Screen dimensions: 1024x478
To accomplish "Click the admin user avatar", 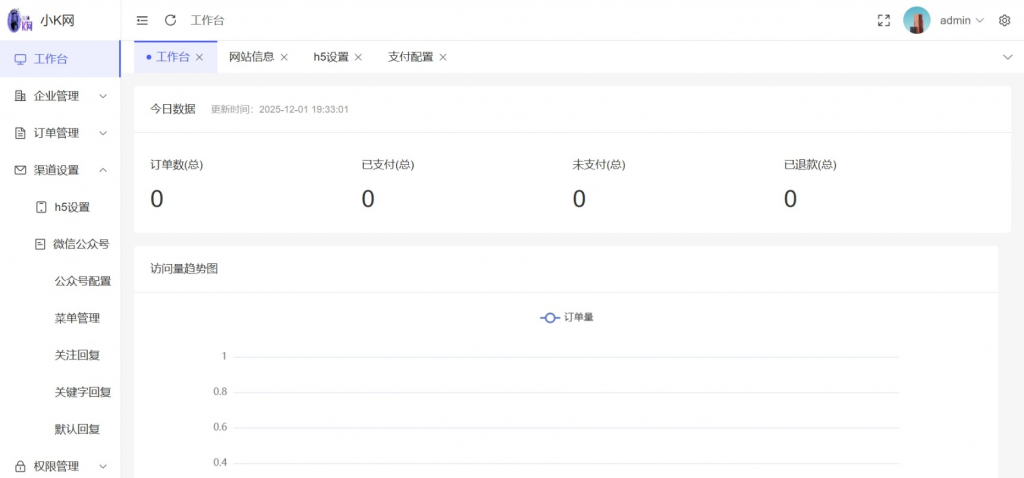I will coord(916,20).
